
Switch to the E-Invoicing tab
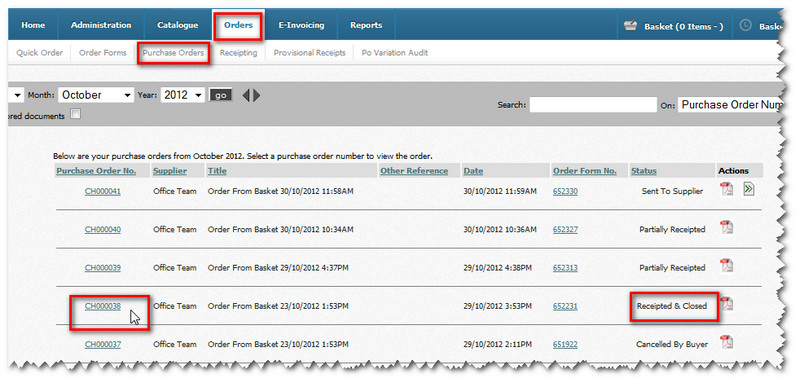pyautogui.click(x=301, y=25)
